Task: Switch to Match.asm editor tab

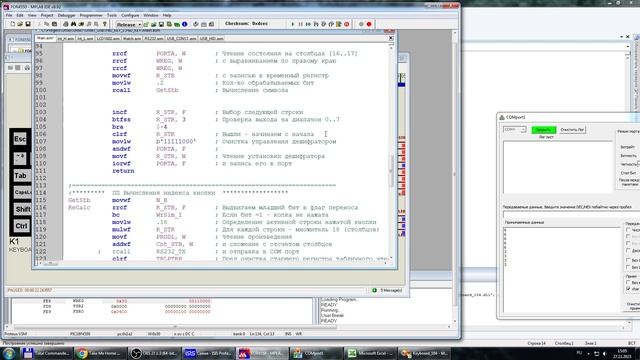Action: pyautogui.click(x=132, y=38)
